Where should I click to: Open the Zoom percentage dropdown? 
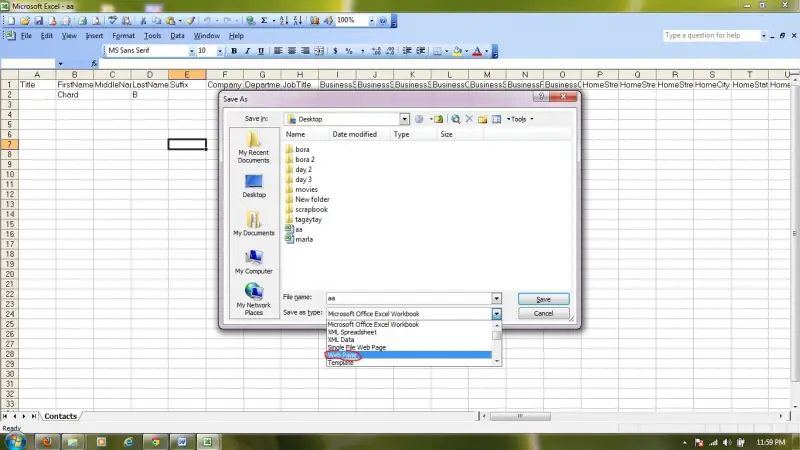click(371, 20)
